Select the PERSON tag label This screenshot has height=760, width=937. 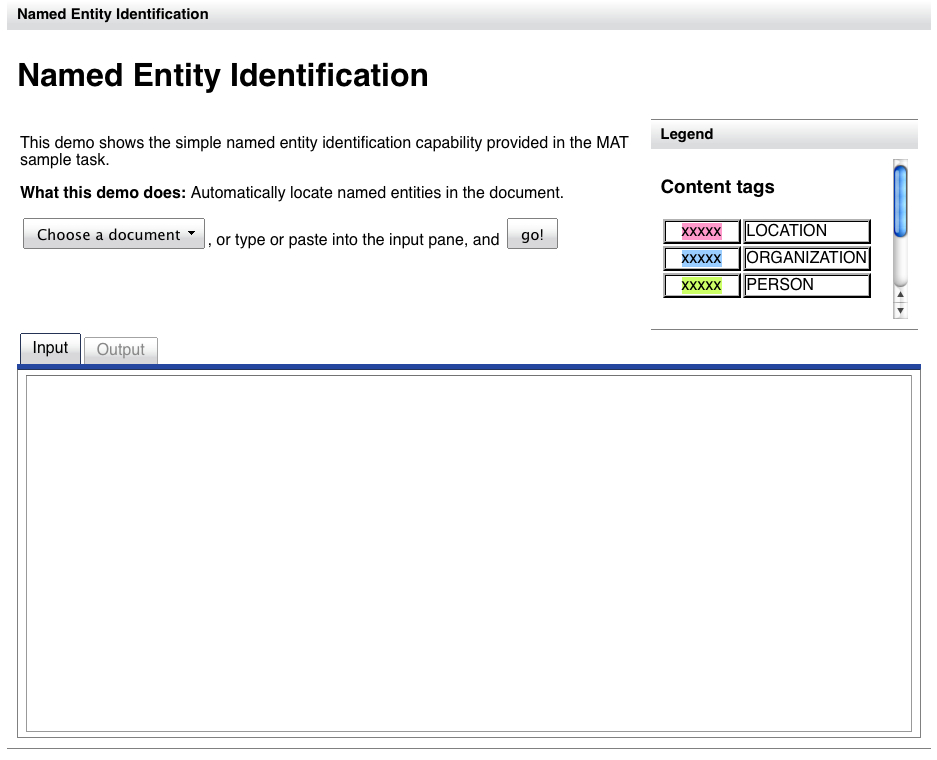(x=806, y=285)
